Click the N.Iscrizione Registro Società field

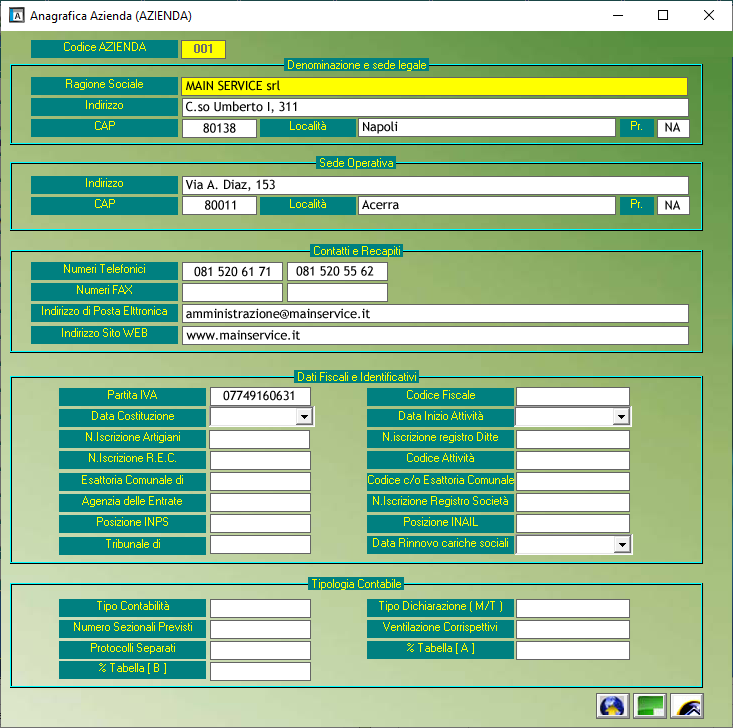(573, 502)
